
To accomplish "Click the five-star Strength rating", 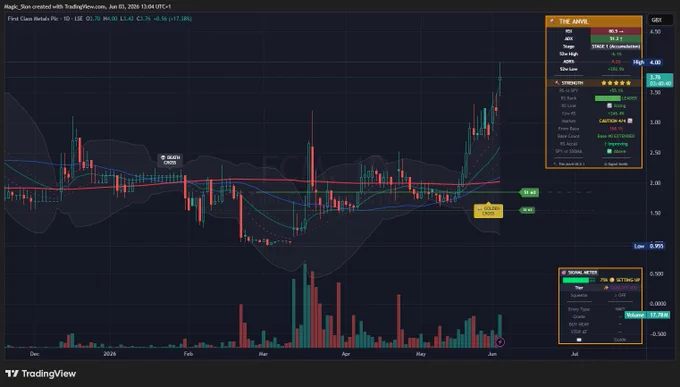I will [x=616, y=83].
